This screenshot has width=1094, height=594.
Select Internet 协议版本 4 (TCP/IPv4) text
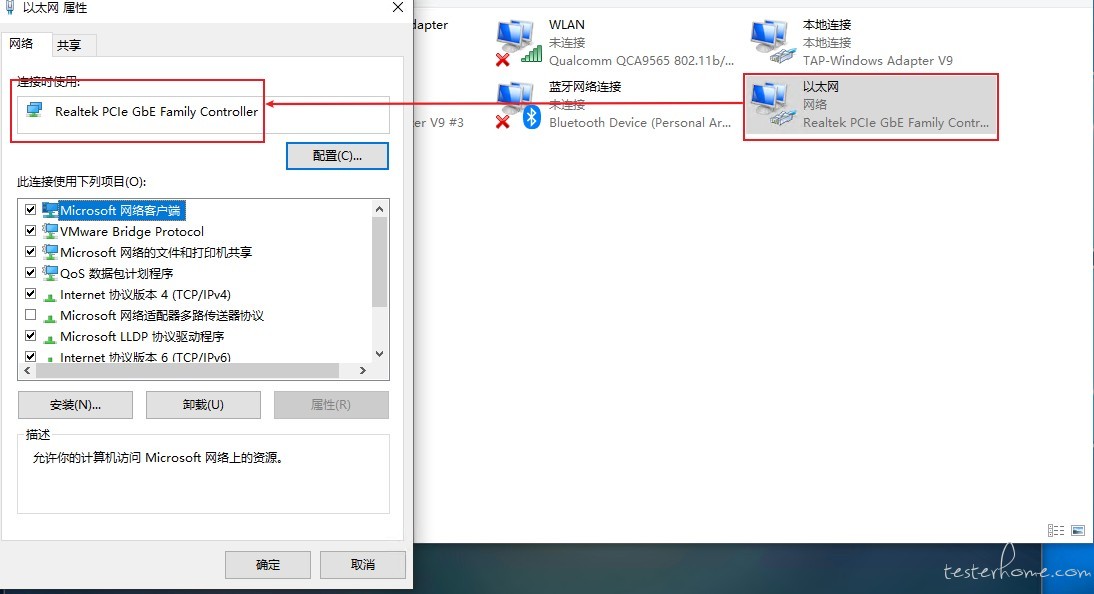[145, 295]
